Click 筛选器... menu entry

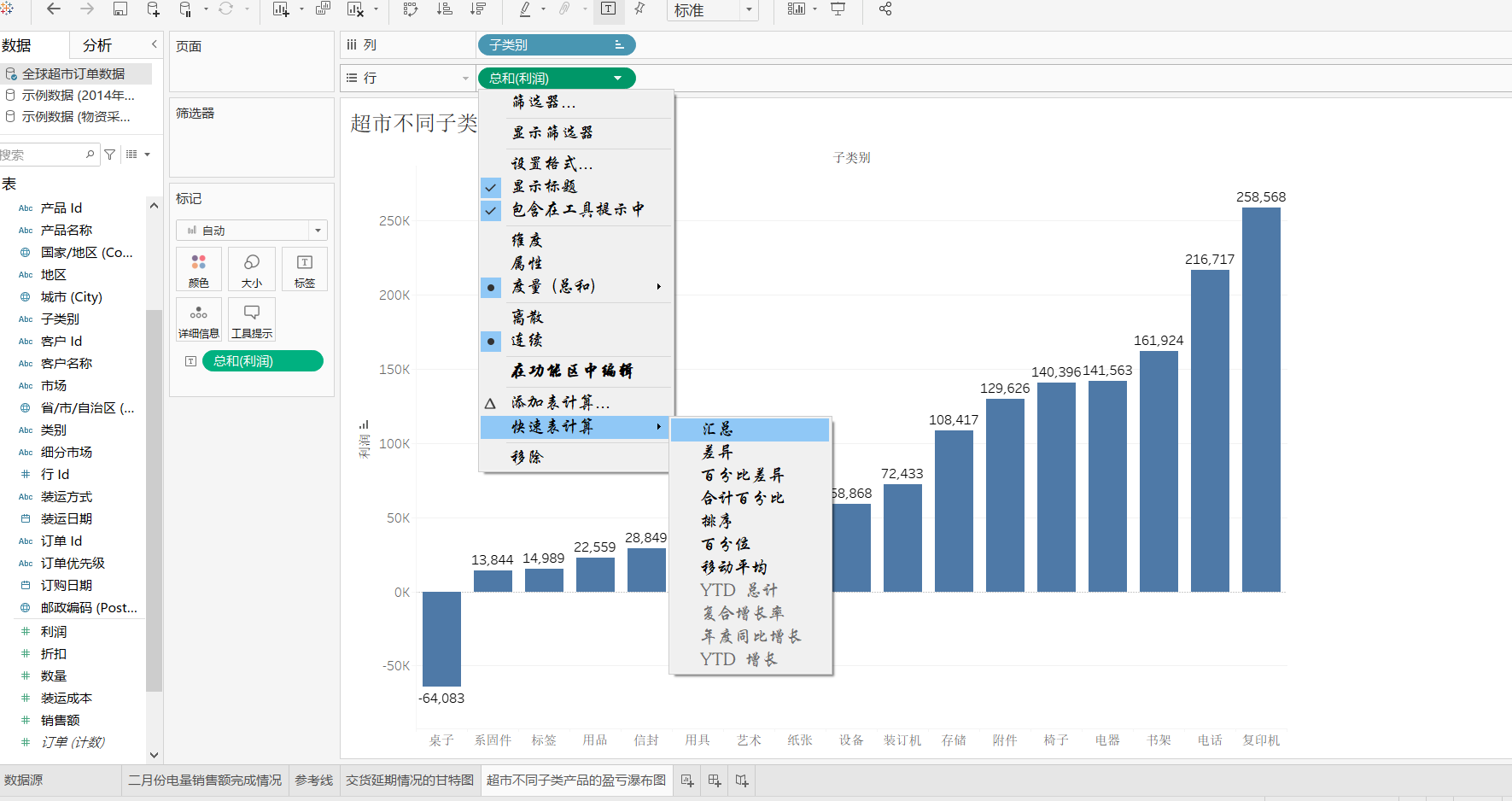pos(575,102)
